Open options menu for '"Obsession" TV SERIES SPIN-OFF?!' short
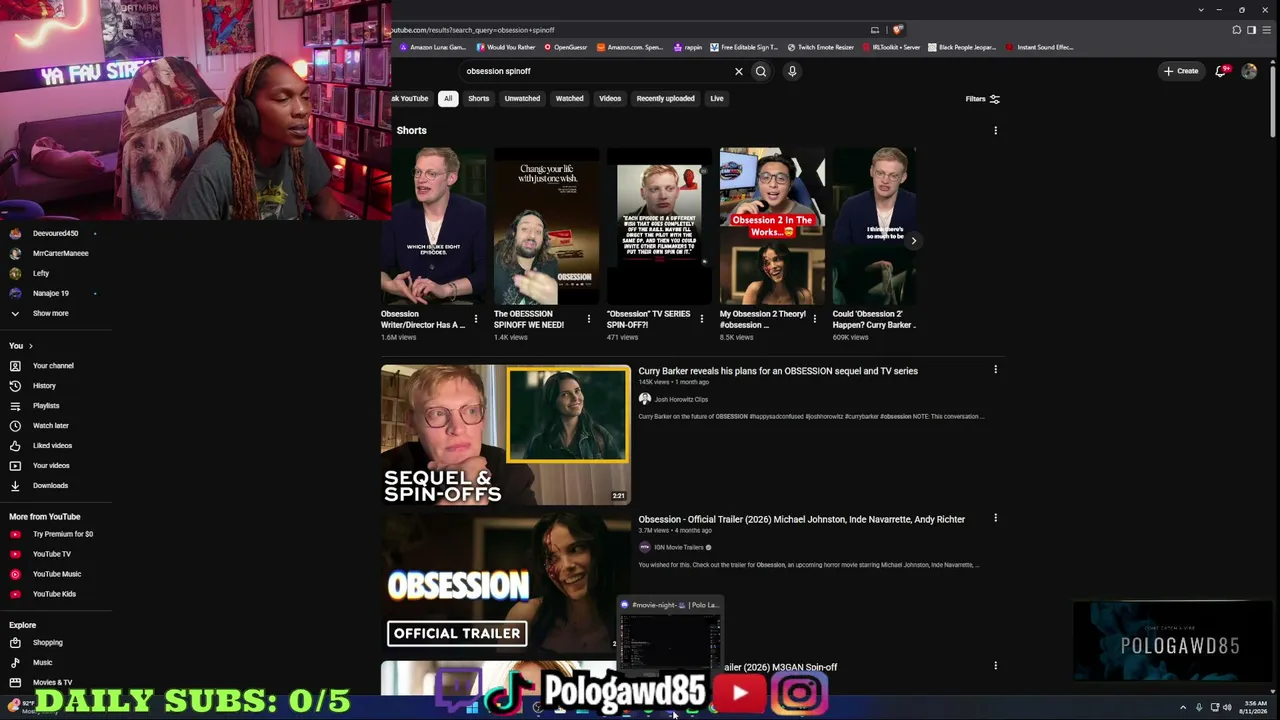 [702, 319]
